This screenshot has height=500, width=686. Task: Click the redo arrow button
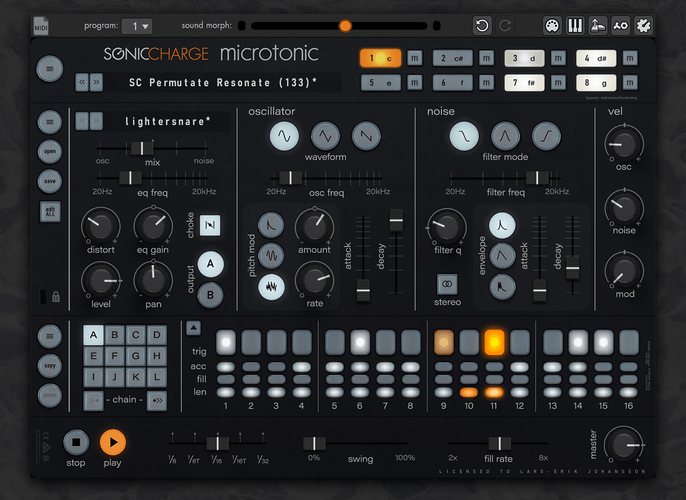(505, 26)
